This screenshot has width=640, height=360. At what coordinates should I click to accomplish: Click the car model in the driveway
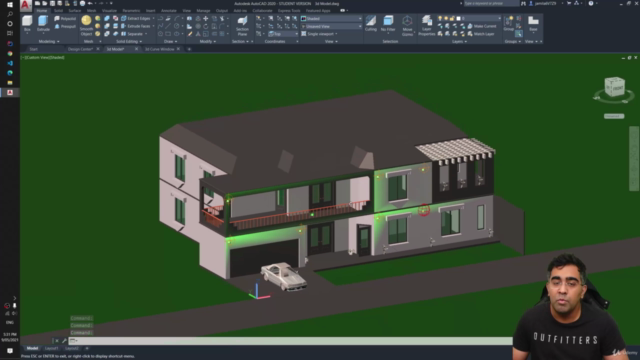tap(284, 276)
